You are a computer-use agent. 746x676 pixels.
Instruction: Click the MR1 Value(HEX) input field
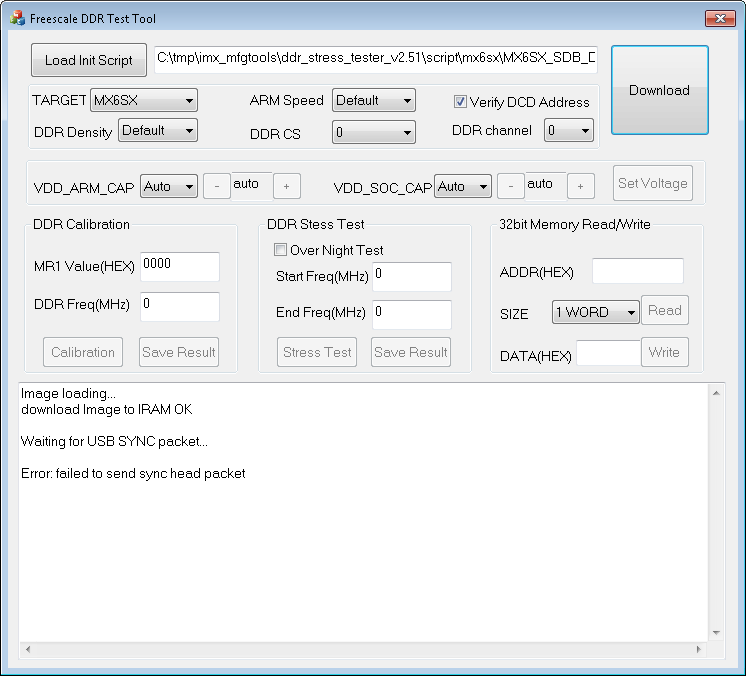[180, 266]
